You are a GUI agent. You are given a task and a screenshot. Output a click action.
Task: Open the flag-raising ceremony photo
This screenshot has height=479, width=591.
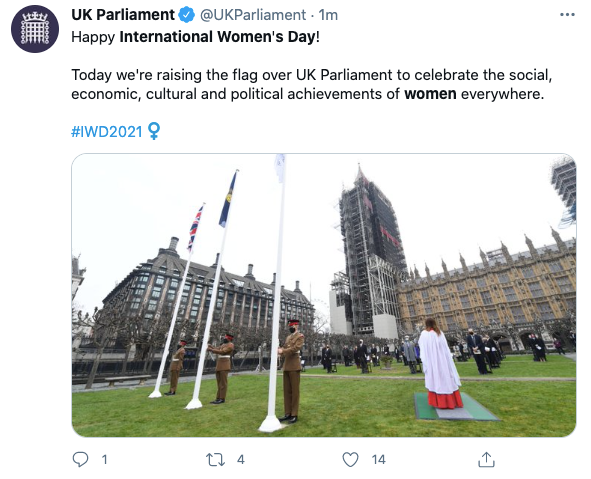324,295
